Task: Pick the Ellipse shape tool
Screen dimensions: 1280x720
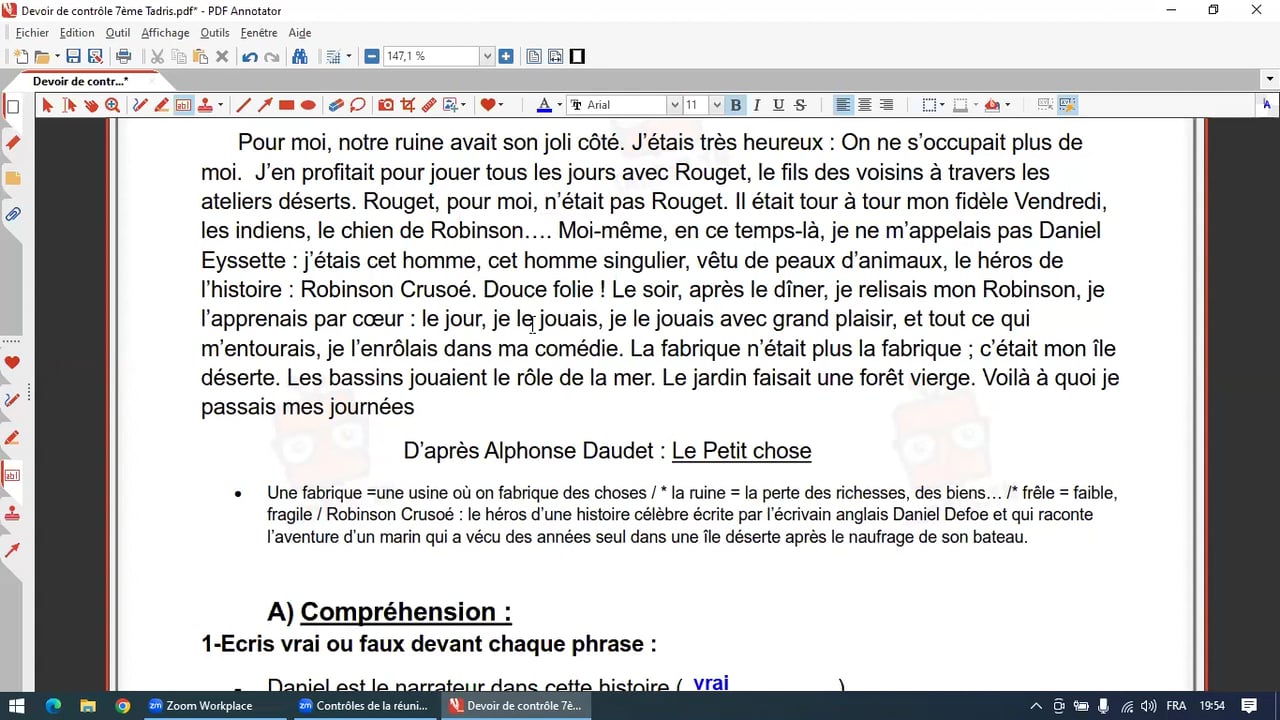Action: coord(309,105)
